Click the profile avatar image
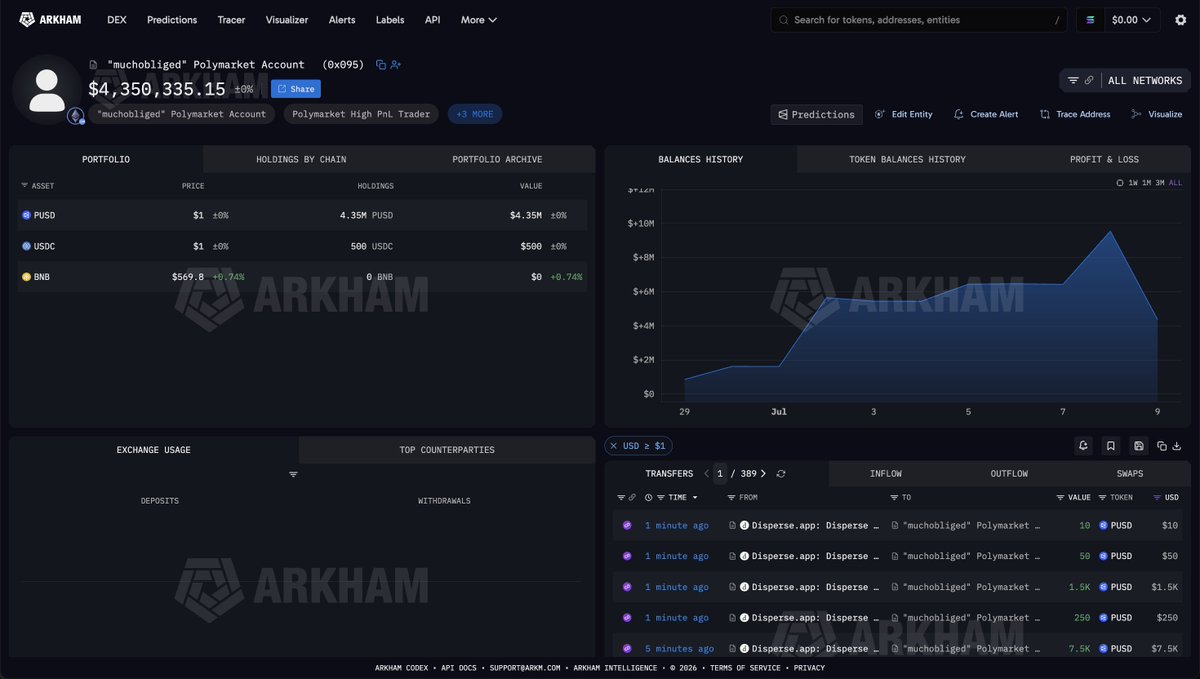The image size is (1200, 679). [x=47, y=89]
